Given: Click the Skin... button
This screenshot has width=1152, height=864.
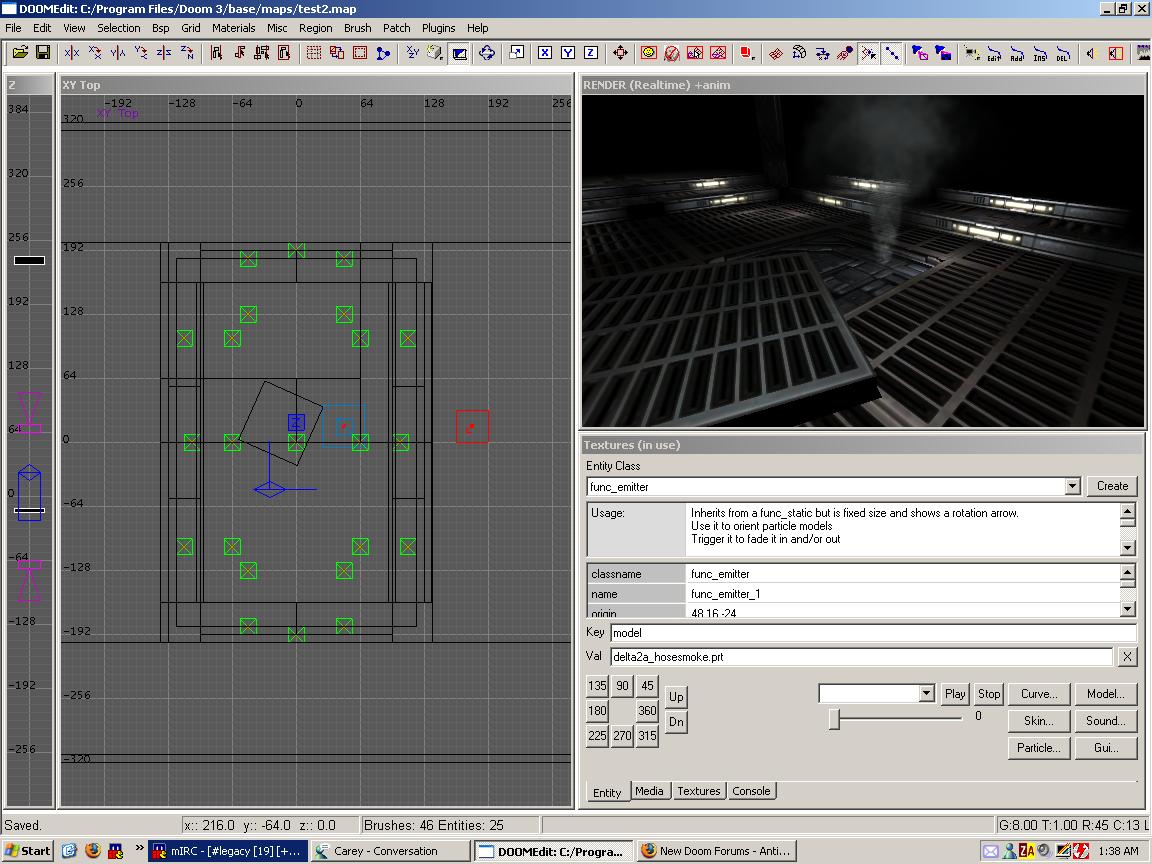Looking at the screenshot, I should (1039, 721).
